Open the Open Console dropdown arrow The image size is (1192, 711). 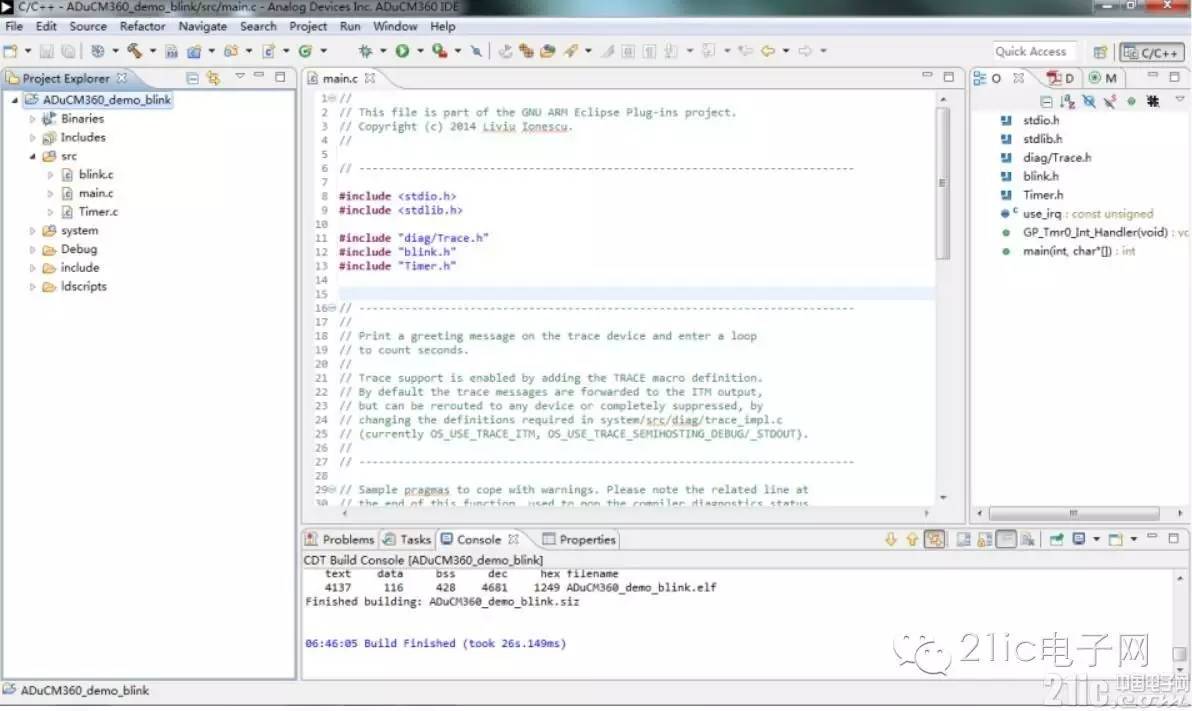(x=1133, y=539)
